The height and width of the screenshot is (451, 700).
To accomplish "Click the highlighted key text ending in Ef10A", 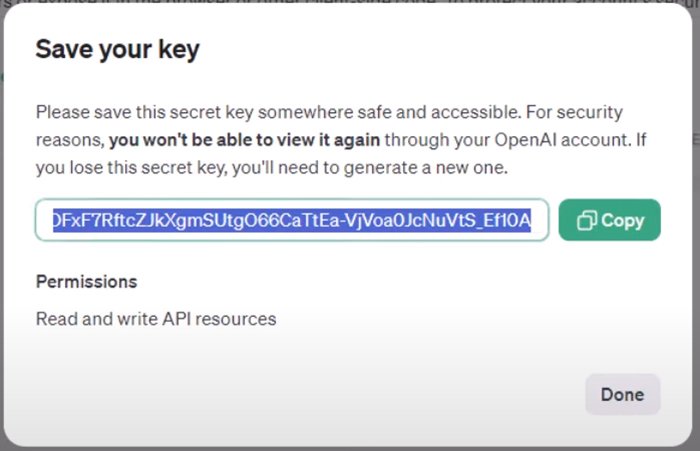I will (x=292, y=220).
